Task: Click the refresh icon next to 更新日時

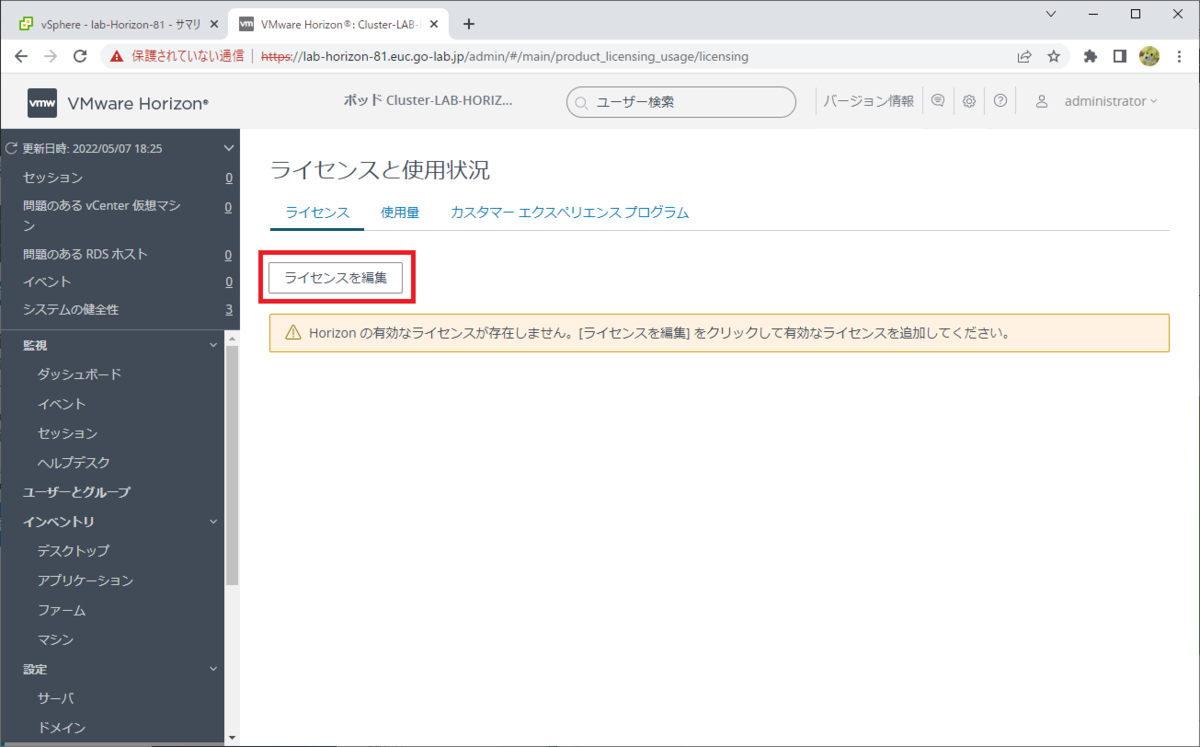Action: click(12, 148)
